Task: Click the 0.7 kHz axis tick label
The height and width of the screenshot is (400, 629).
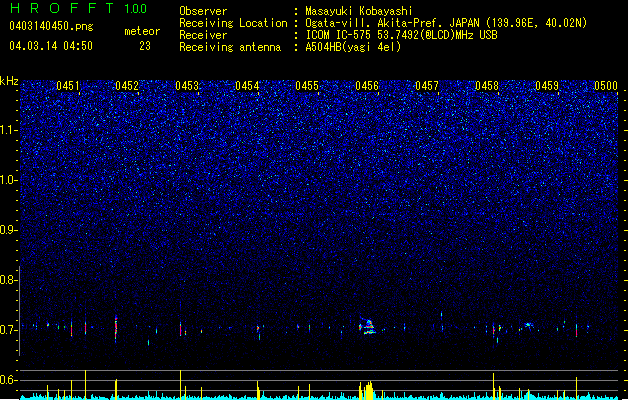Action: 8,330
